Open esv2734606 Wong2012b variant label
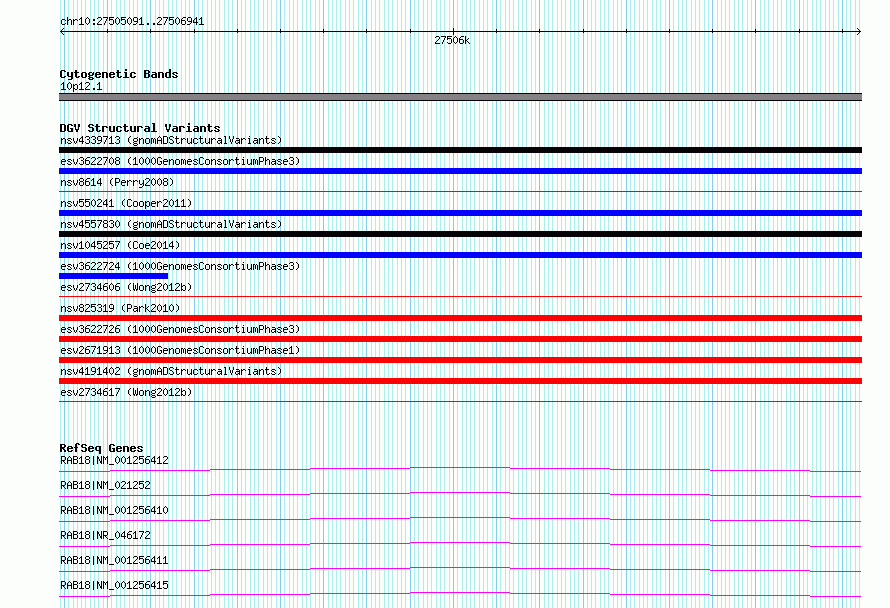The image size is (890, 608). point(126,287)
